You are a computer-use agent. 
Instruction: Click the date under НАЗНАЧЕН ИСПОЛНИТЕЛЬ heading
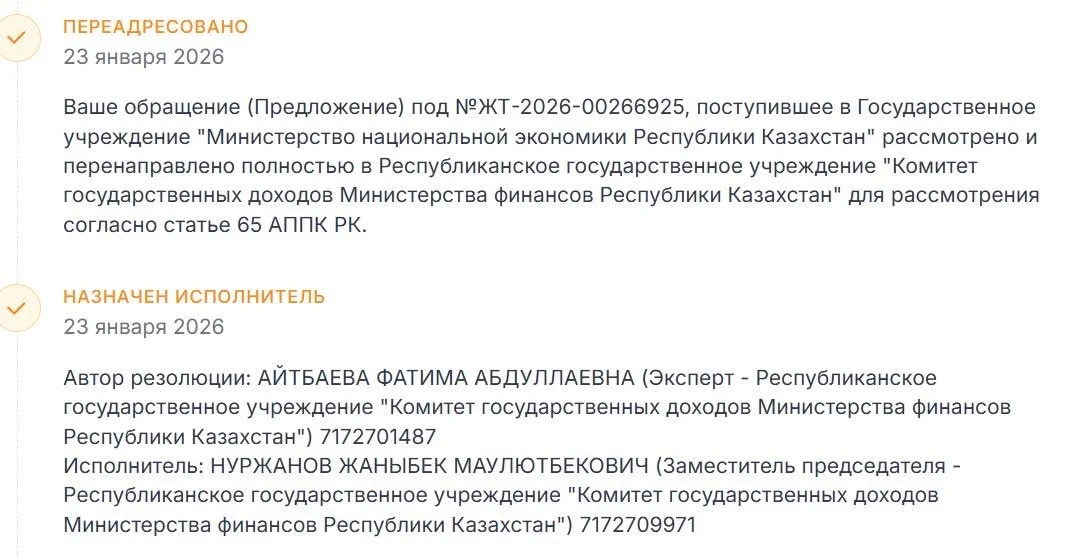coord(144,327)
